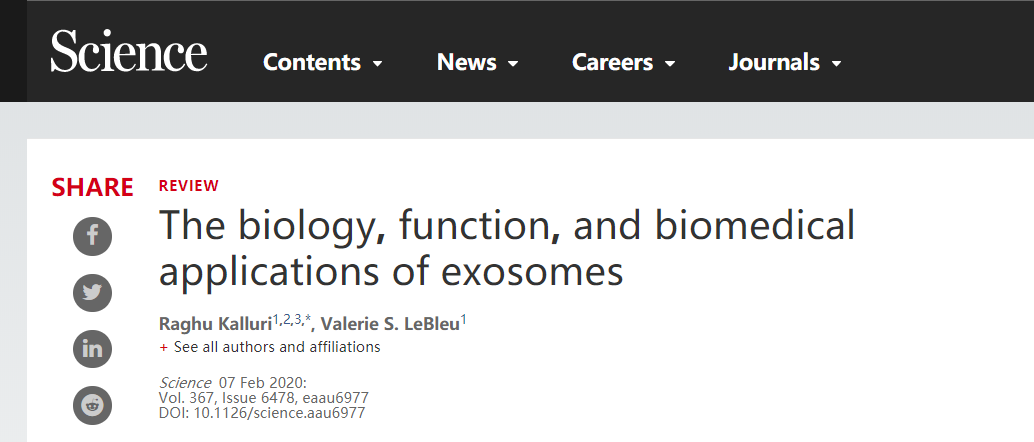Click affiliation superscript 1 after Kalluri
Viewport: 1034px width, 442px height.
[x=276, y=317]
